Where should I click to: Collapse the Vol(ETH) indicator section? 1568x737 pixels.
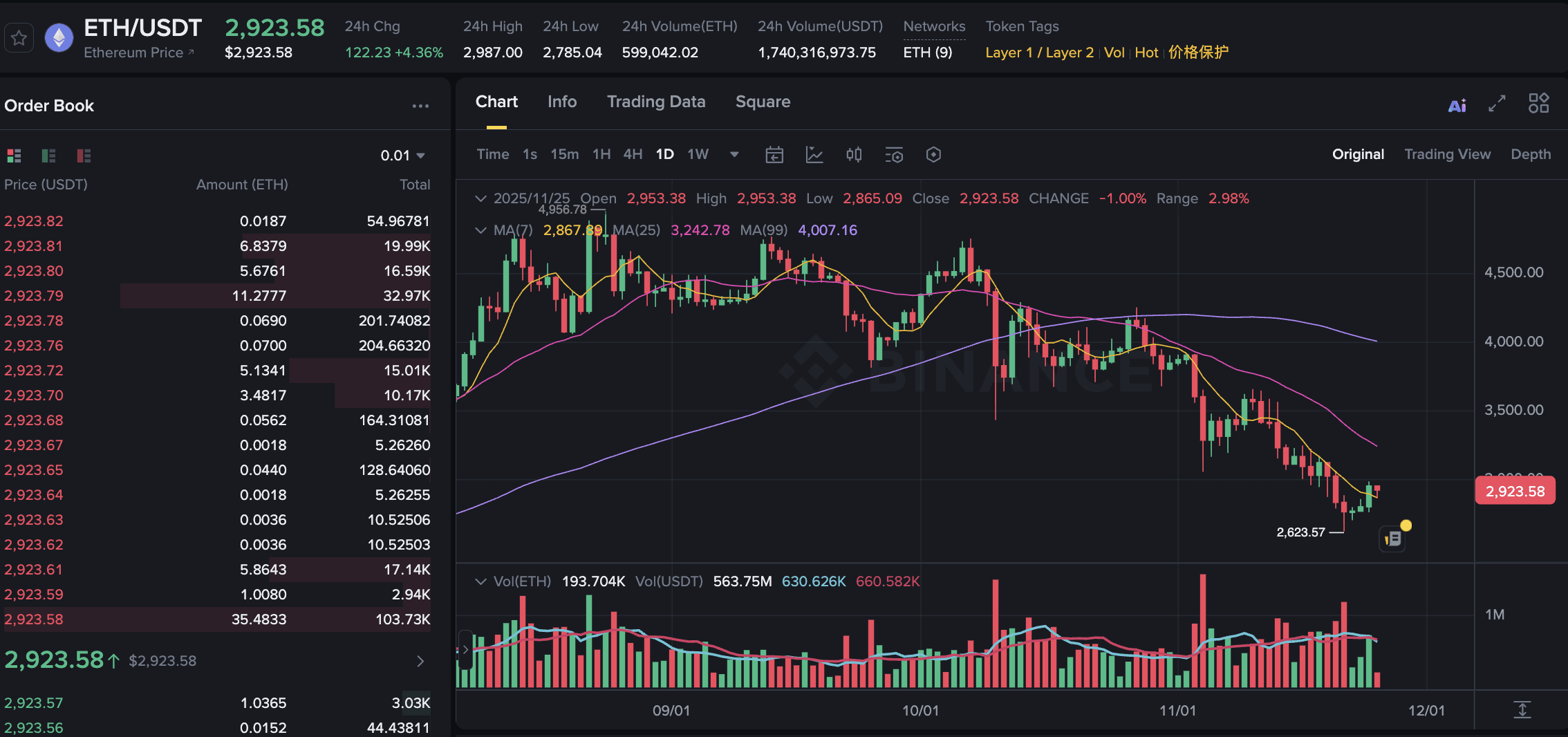tap(481, 581)
